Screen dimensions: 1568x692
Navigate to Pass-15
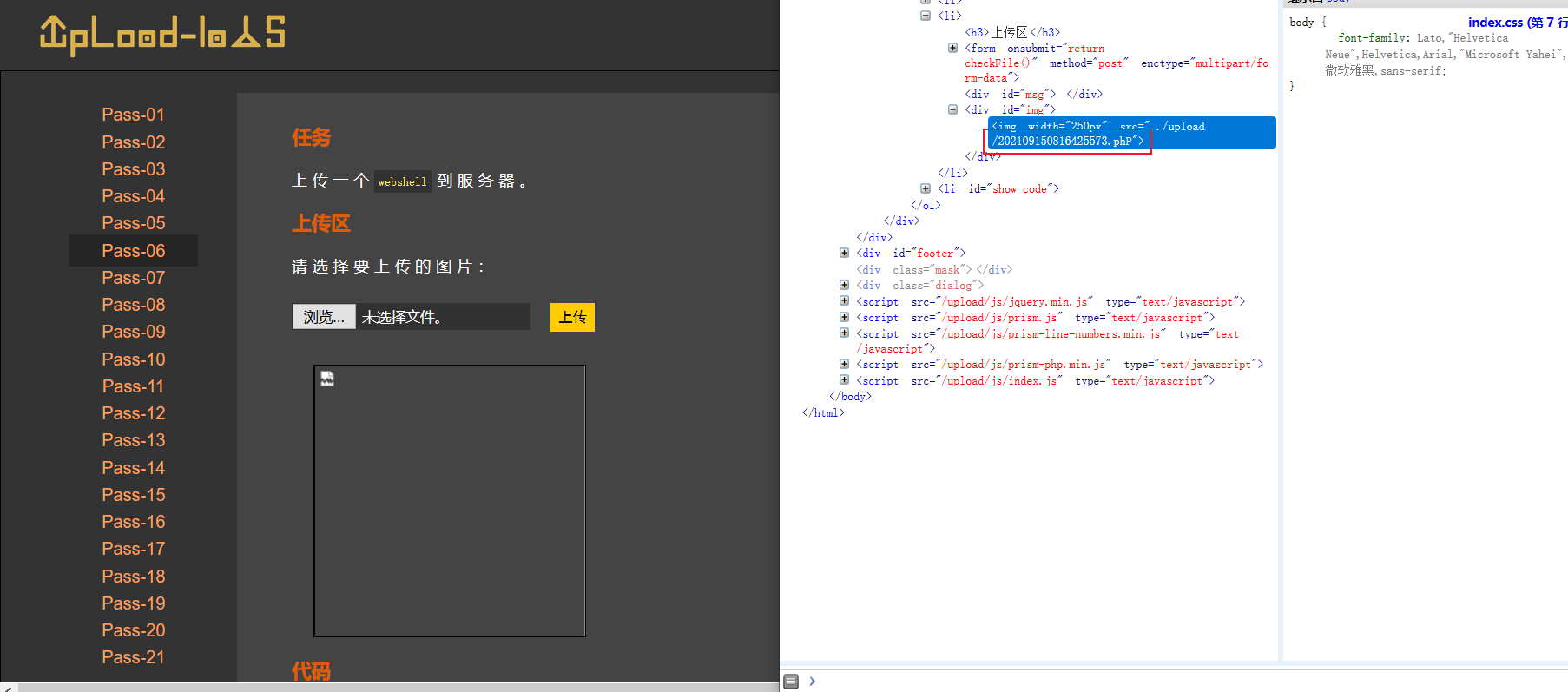(x=133, y=495)
